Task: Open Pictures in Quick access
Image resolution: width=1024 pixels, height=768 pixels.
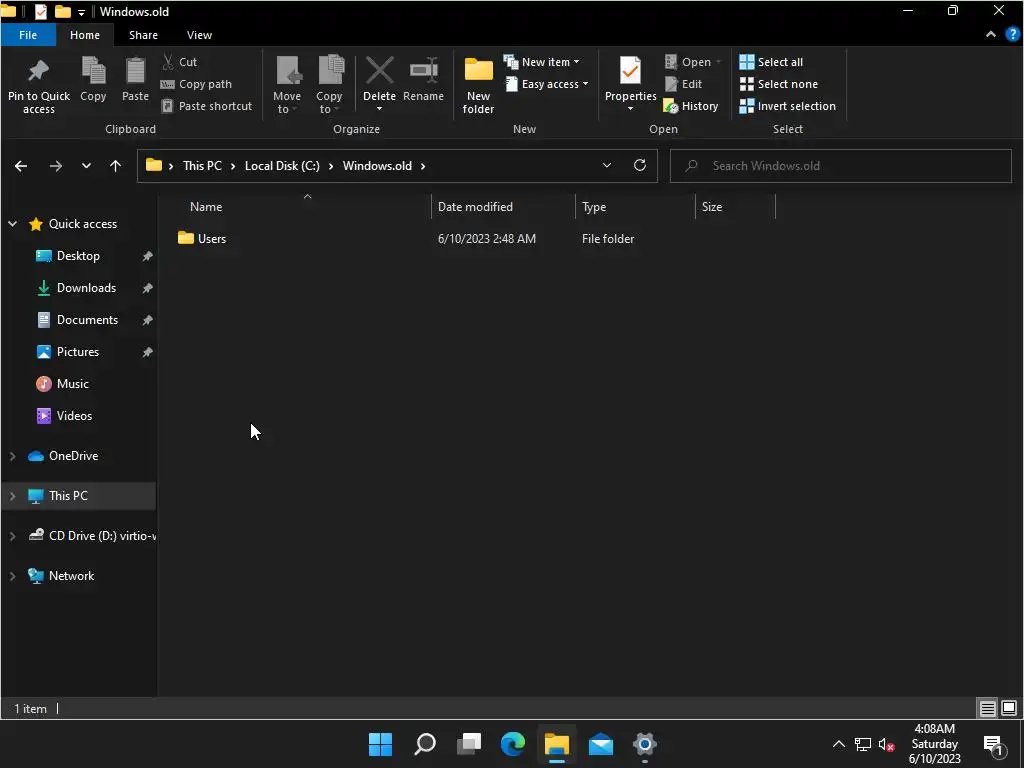Action: point(78,352)
